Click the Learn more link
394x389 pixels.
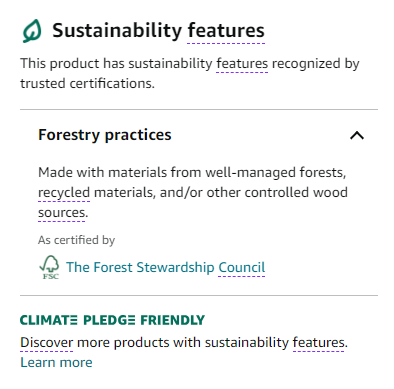[56, 362]
